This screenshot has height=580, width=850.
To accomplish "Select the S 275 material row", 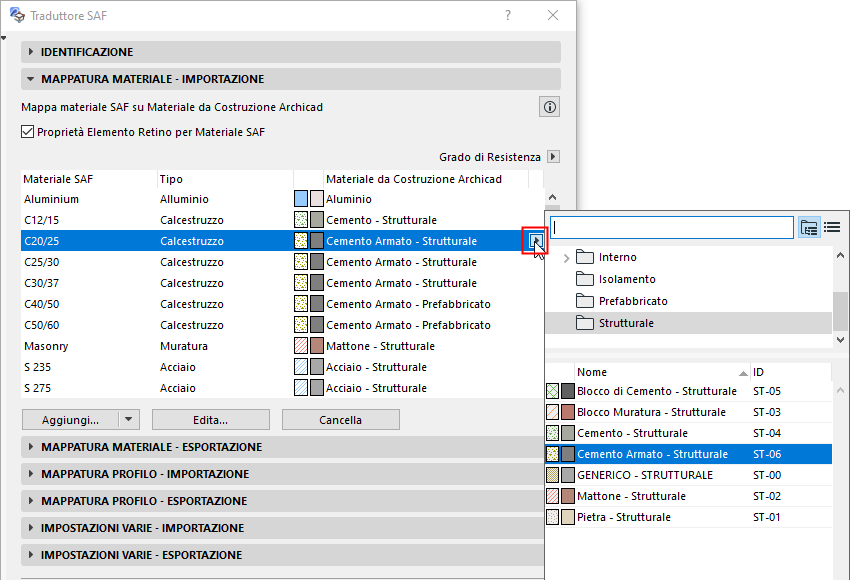I will [x=282, y=388].
